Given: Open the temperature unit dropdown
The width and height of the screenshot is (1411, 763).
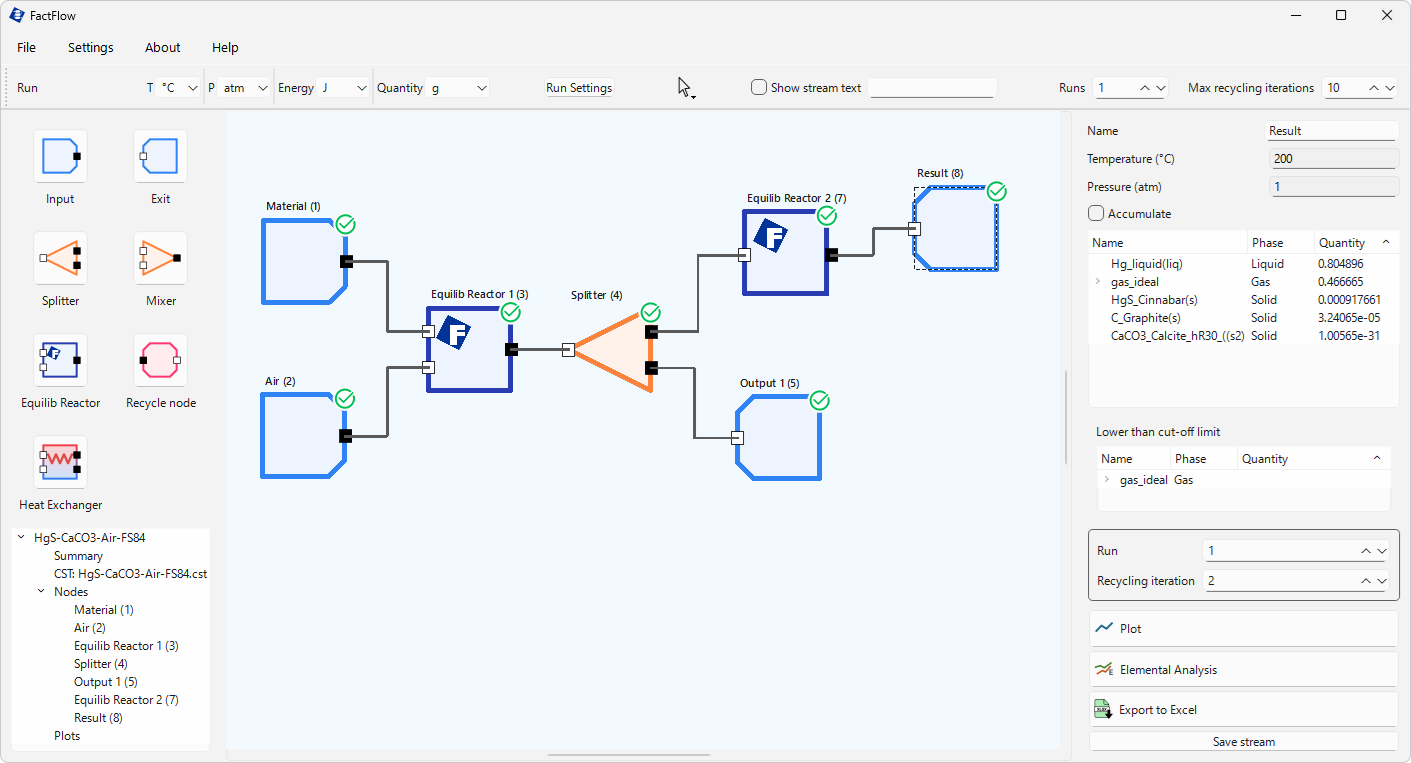Looking at the screenshot, I should [180, 88].
